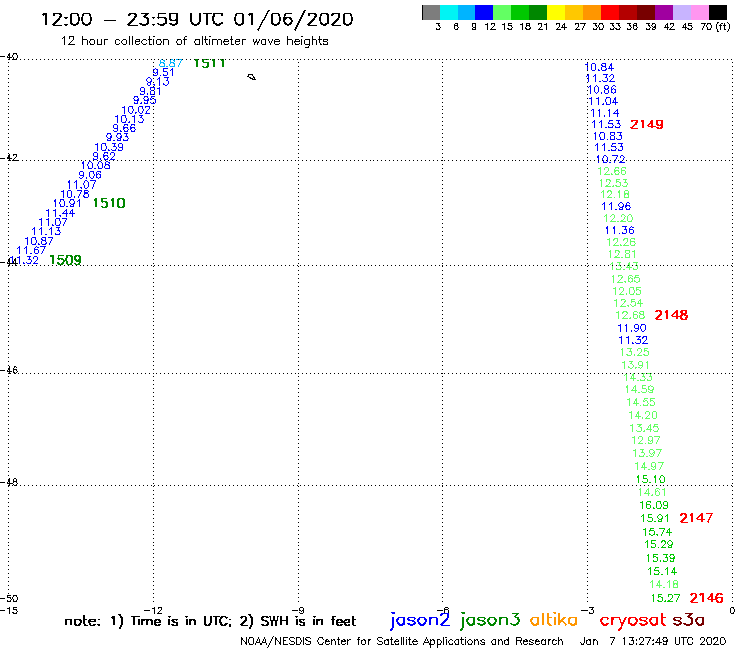
Task: Click the -50 latitude axis label
Action: [9, 598]
